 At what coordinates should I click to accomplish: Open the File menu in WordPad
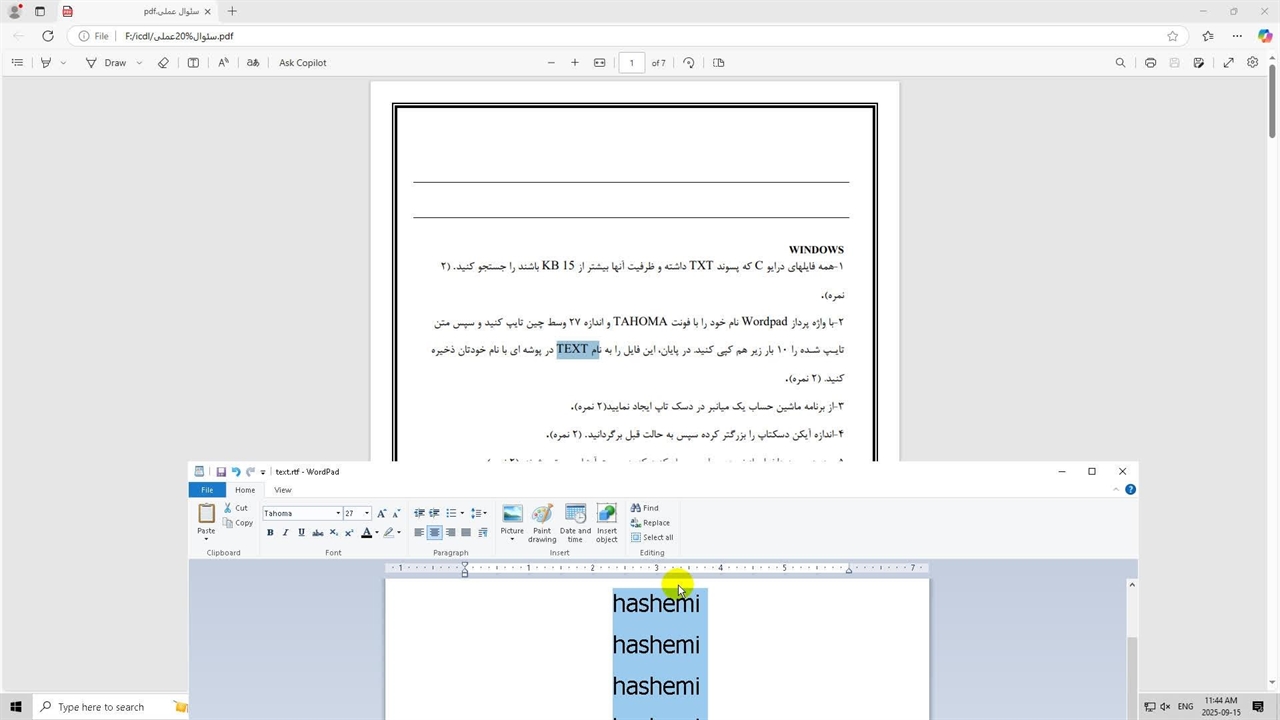point(207,490)
